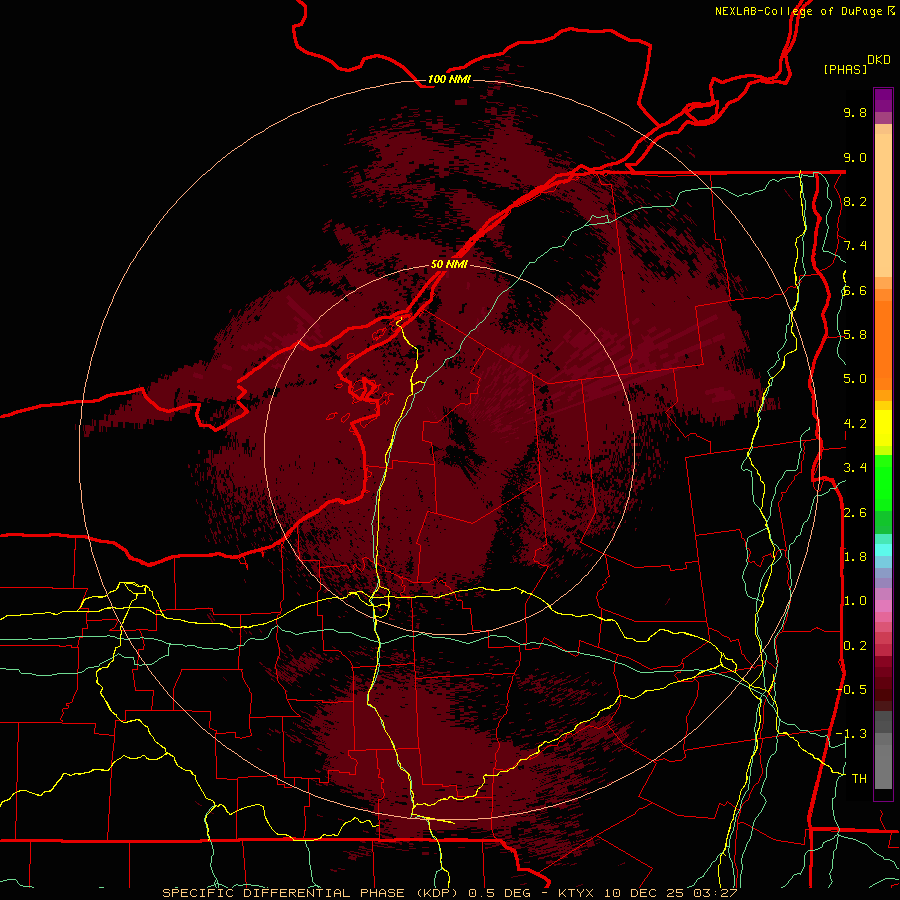This screenshot has width=900, height=900.
Task: Click the 4.2 legend value
Action: coord(855,424)
